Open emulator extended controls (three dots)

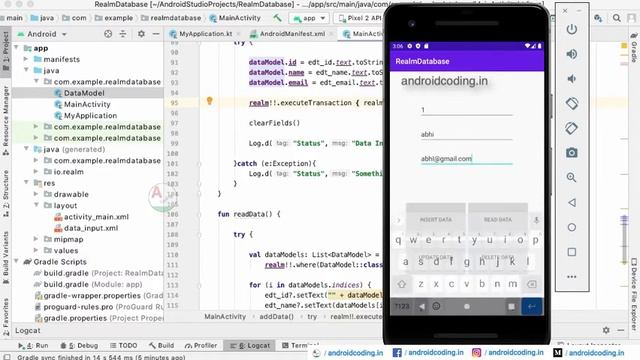571,277
